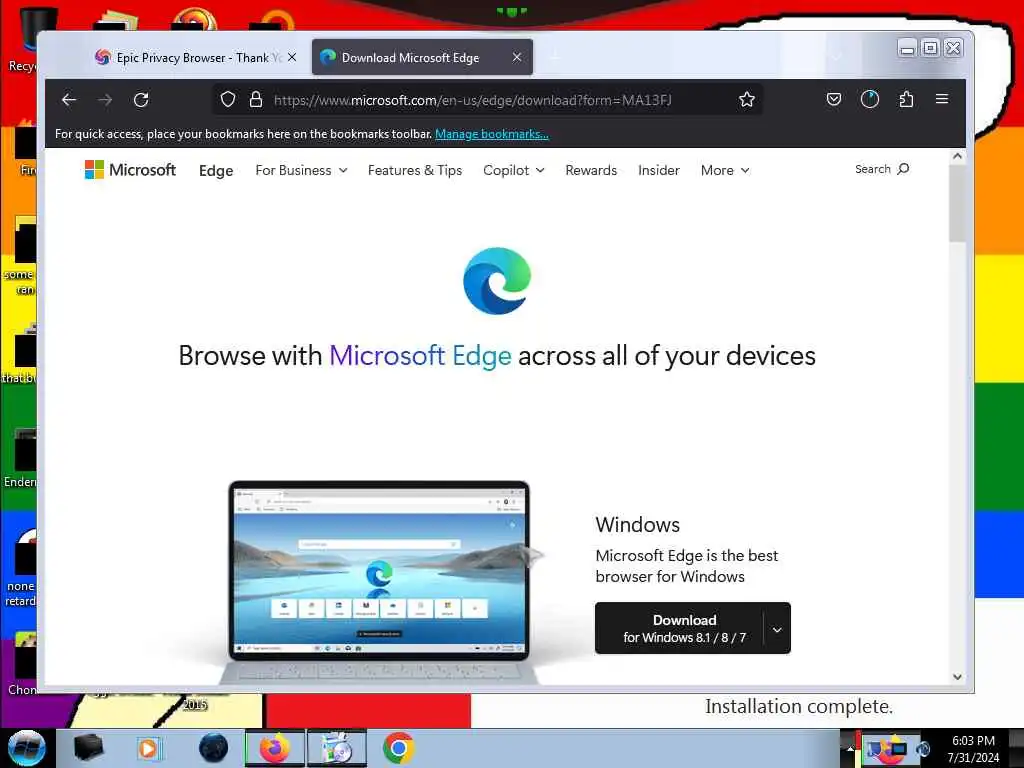
Task: Open the Windows Start orb
Action: pos(26,748)
